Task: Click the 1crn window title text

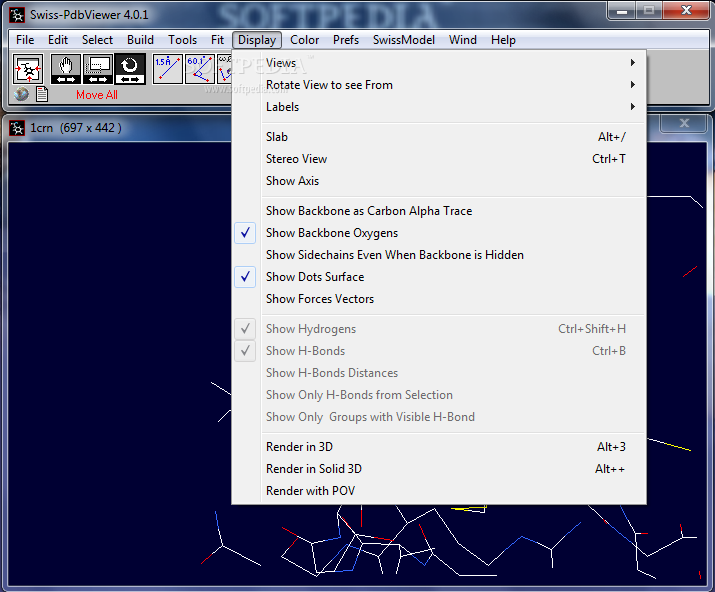Action: (x=76, y=128)
